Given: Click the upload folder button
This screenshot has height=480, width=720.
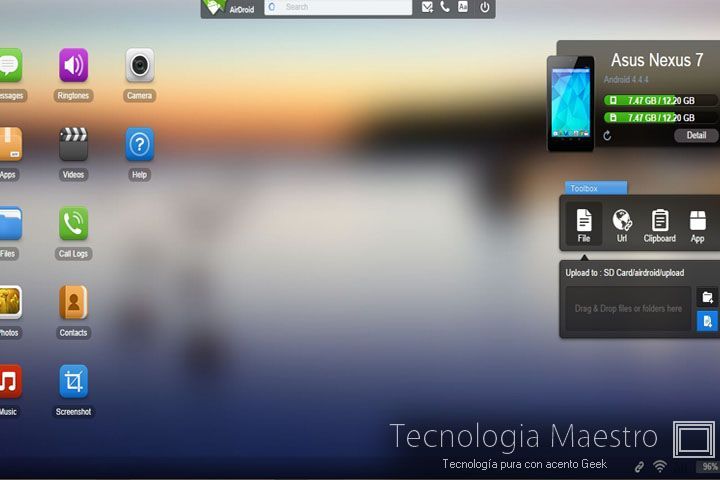Looking at the screenshot, I should (x=707, y=297).
